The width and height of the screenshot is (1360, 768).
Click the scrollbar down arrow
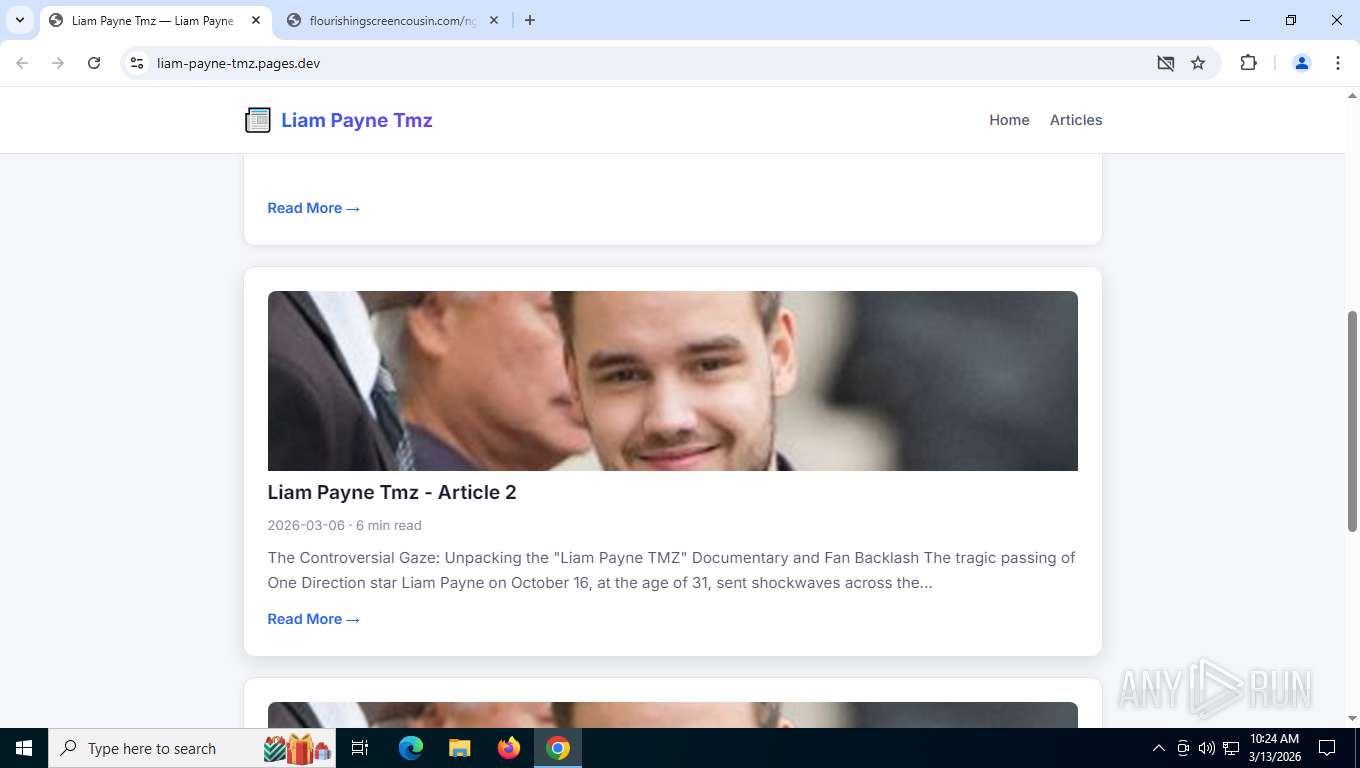tap(1353, 719)
